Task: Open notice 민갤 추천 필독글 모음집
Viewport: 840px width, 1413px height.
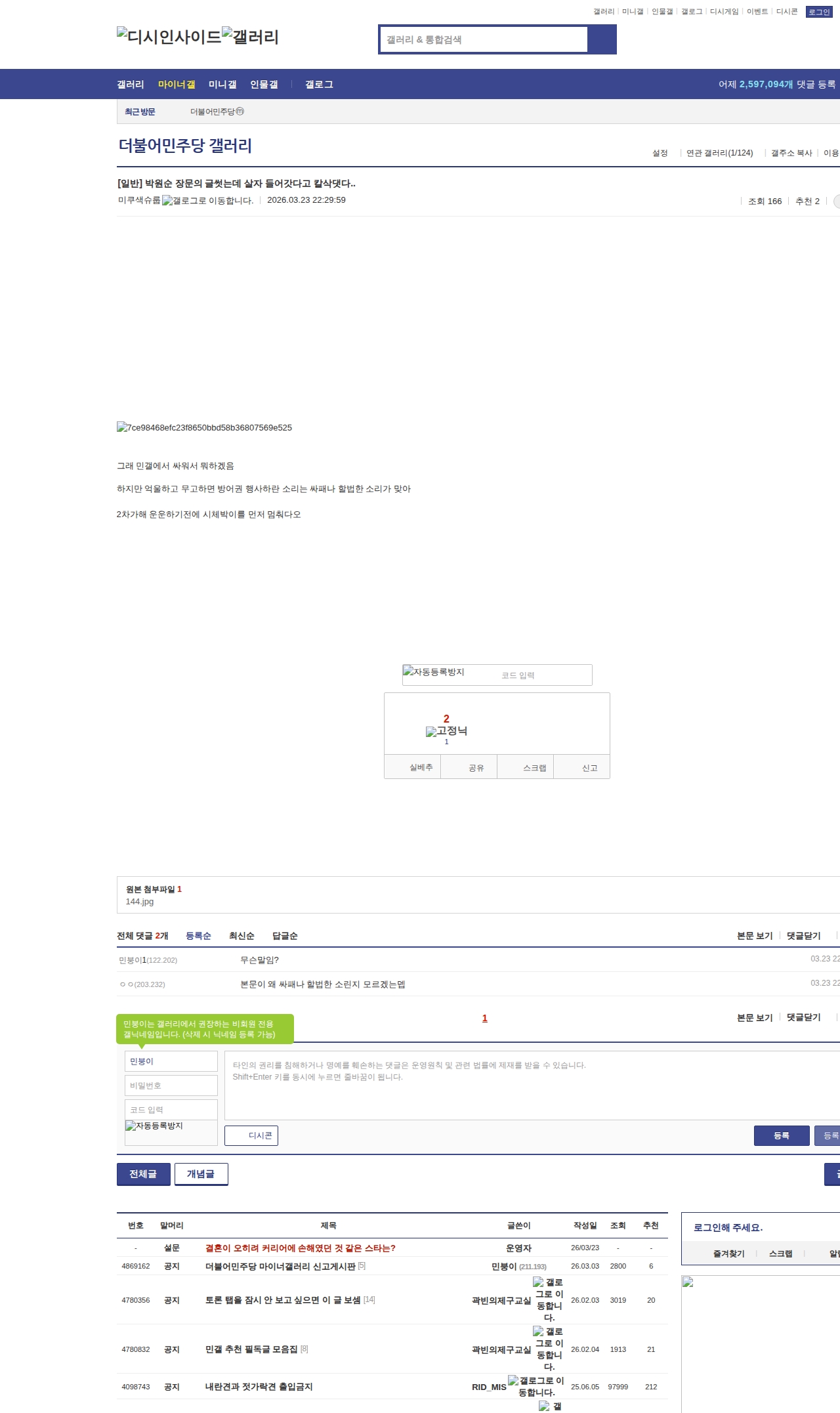Action: click(x=251, y=1349)
